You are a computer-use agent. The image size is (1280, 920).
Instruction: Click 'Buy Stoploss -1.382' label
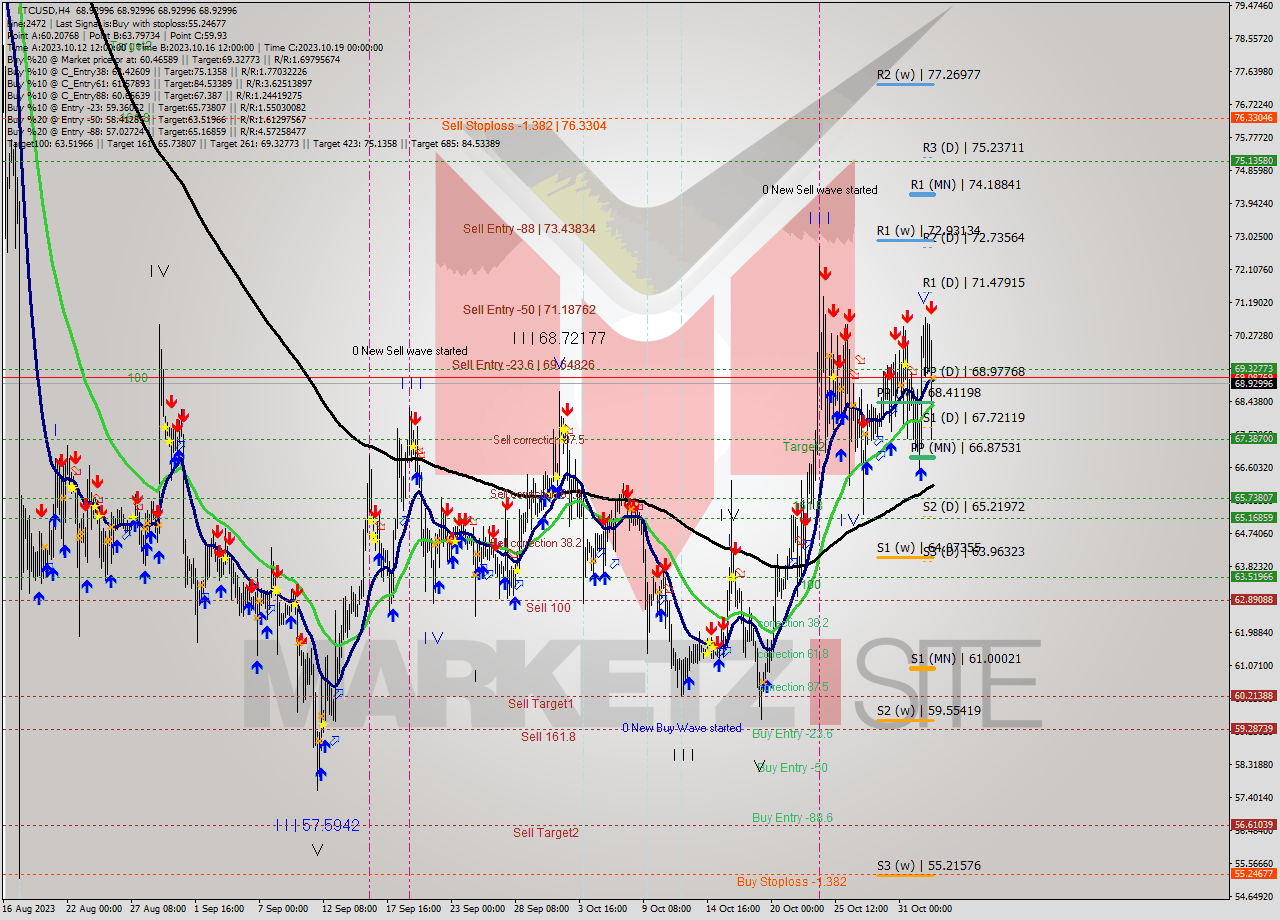click(791, 881)
